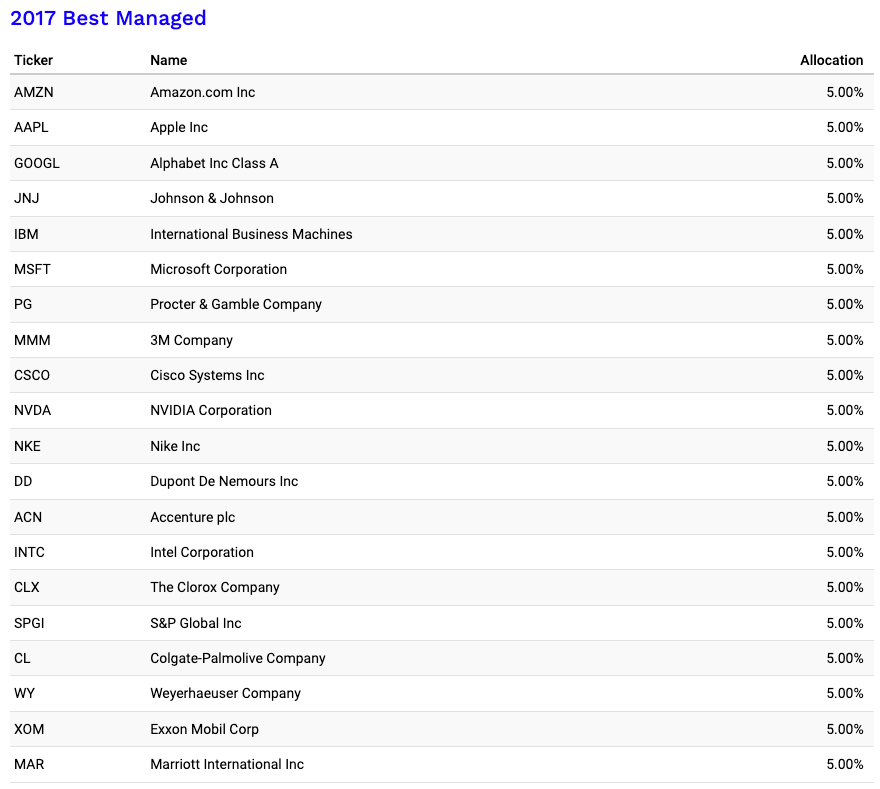The height and width of the screenshot is (789, 880).
Task: Select The Clorox Company name cell
Action: coord(214,588)
